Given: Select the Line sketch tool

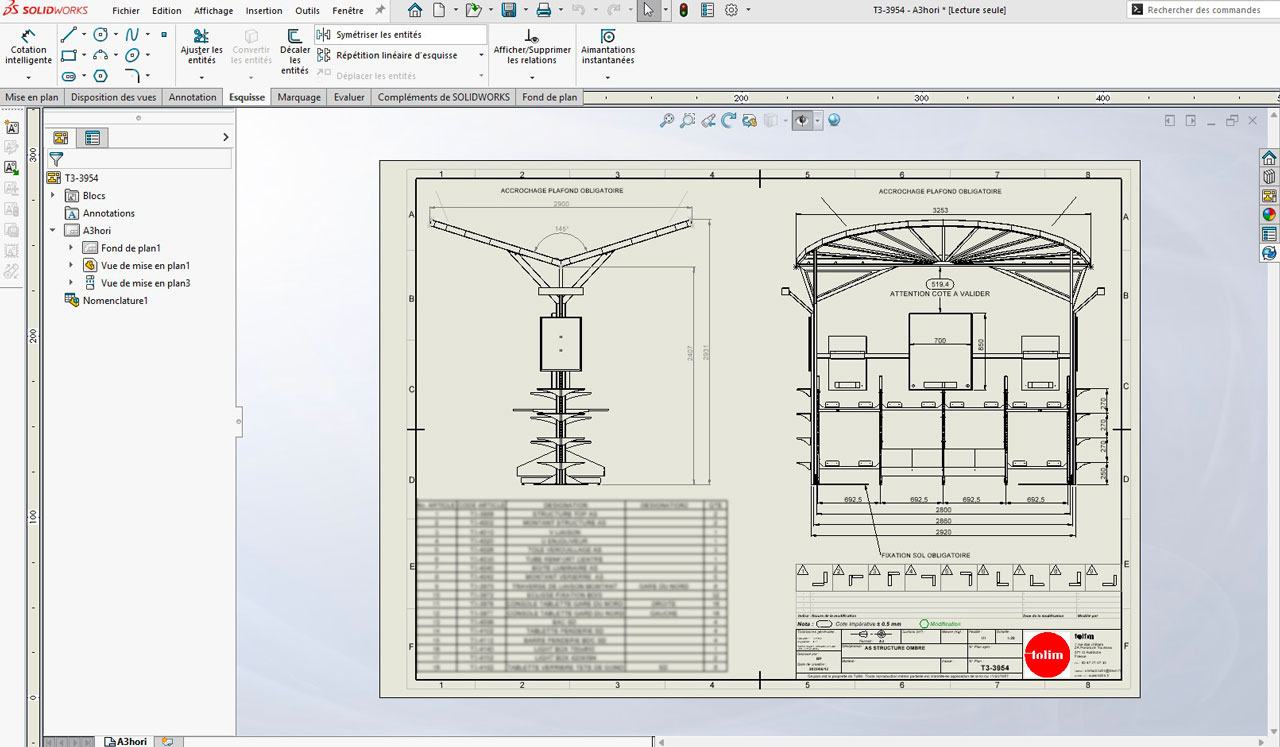Looking at the screenshot, I should click(68, 35).
